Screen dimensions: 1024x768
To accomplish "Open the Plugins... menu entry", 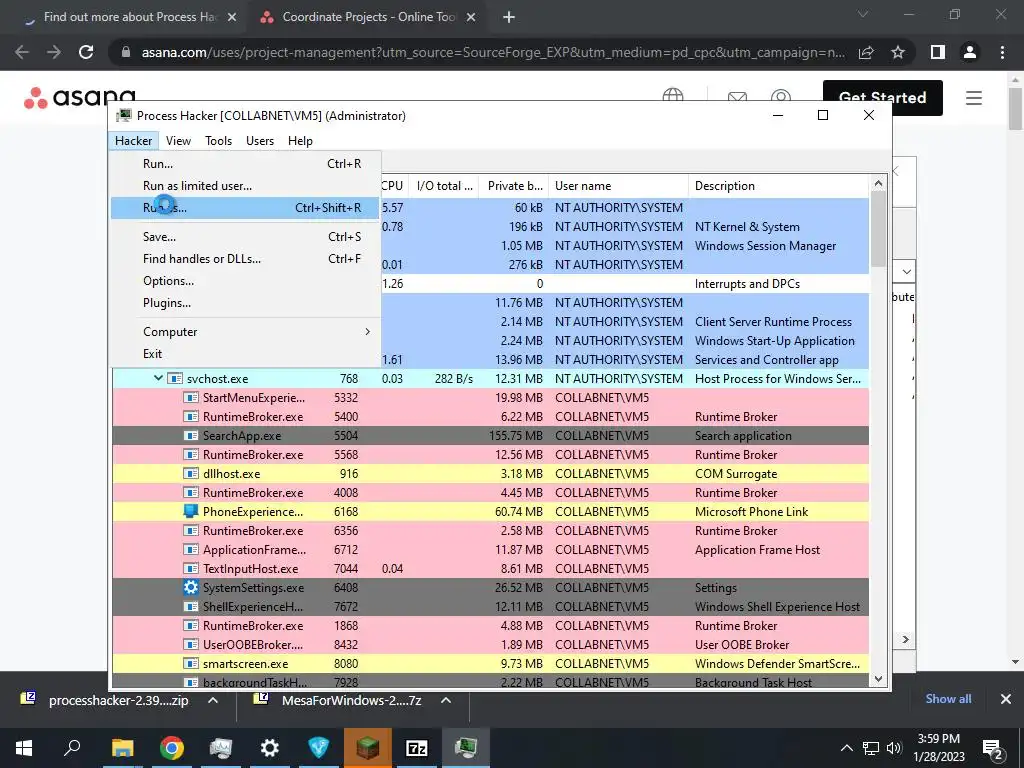I will [245, 303].
